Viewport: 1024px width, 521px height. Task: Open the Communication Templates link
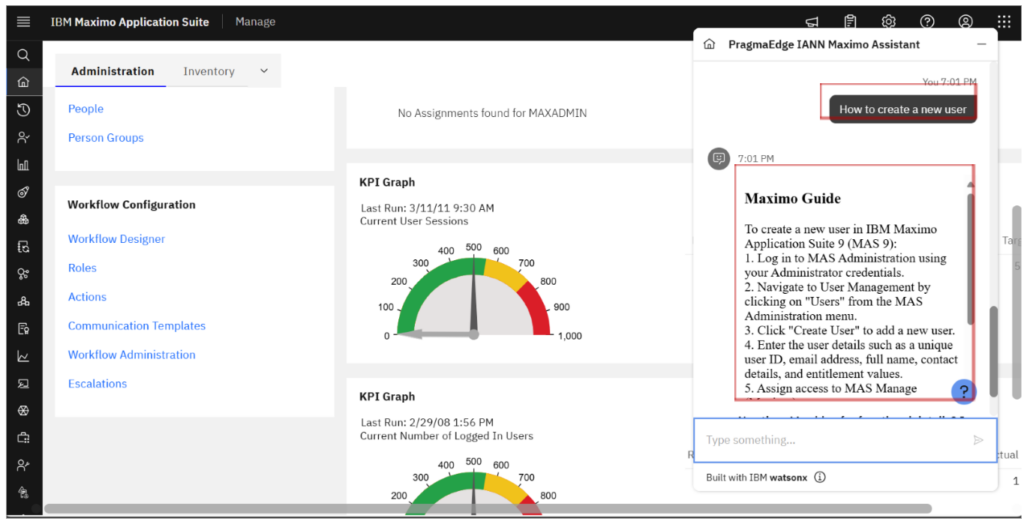click(x=136, y=326)
